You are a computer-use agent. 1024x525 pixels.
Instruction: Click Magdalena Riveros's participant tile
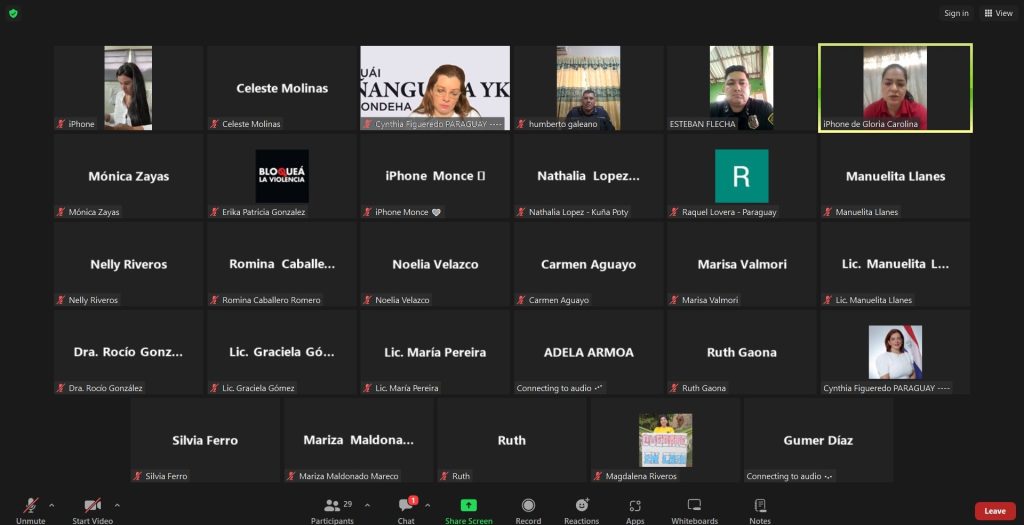click(x=665, y=440)
